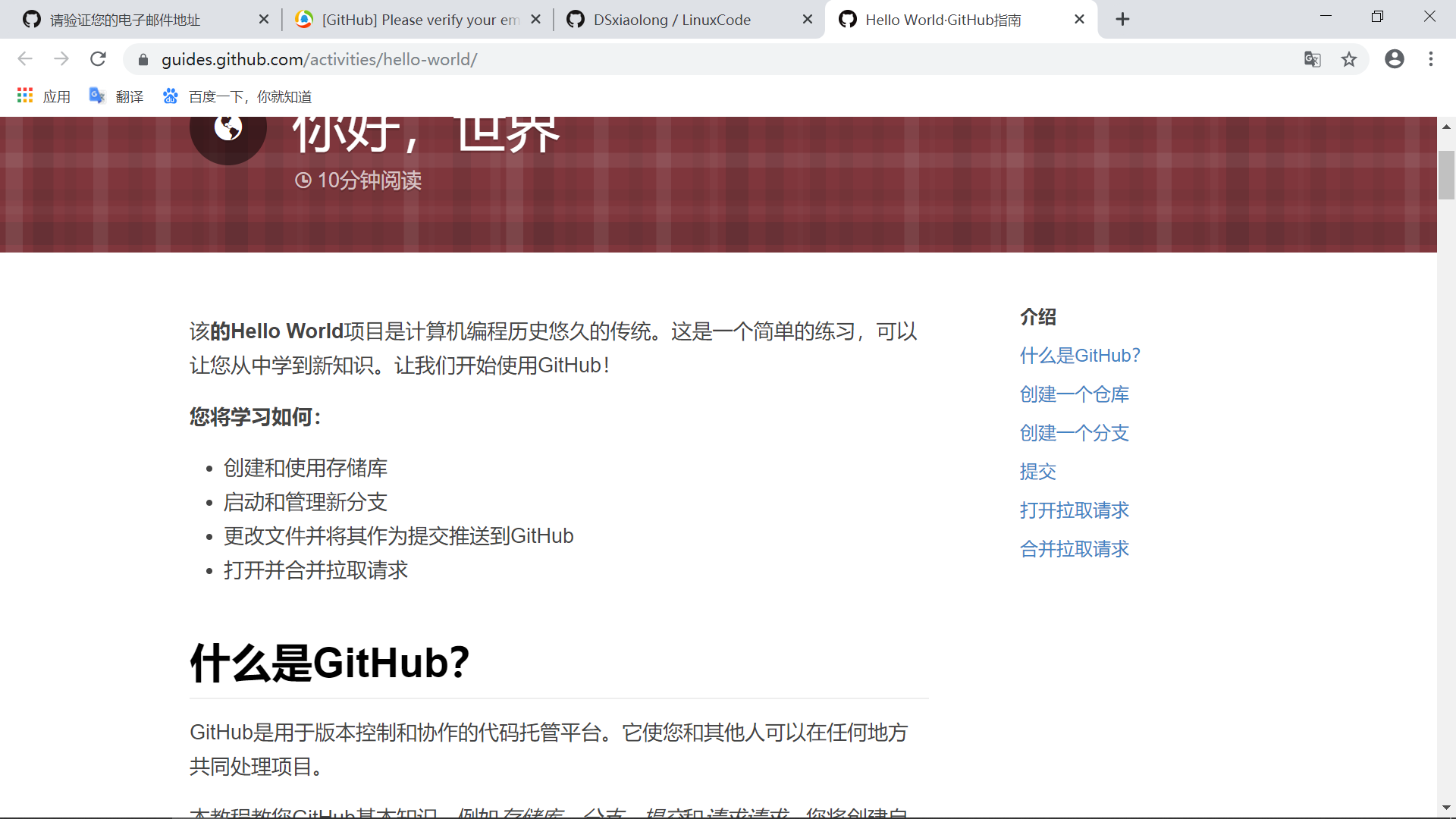This screenshot has width=1456, height=819.
Task: Open the 翻译 bookmark
Action: pyautogui.click(x=117, y=96)
